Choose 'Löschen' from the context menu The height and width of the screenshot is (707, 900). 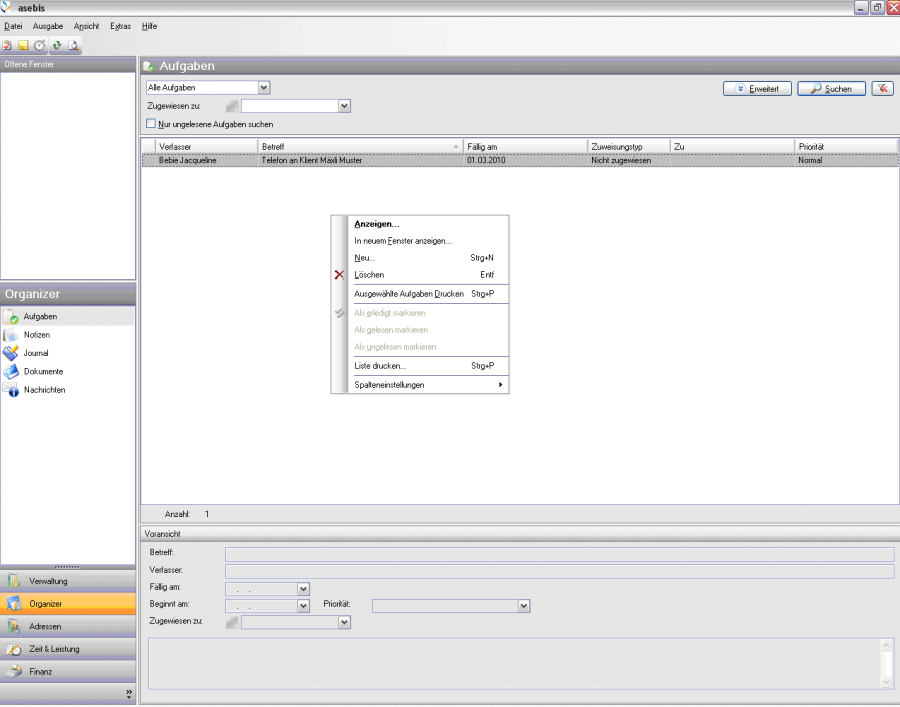pyautogui.click(x=369, y=275)
